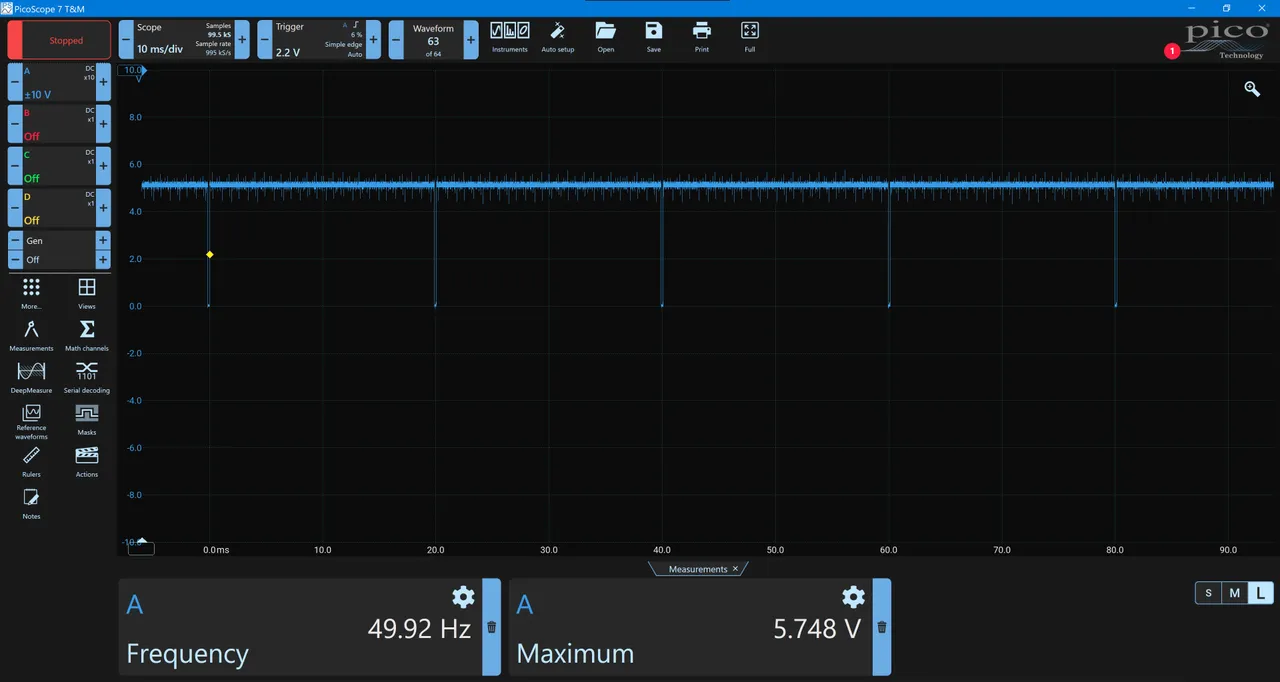This screenshot has width=1280, height=682.
Task: Run Auto setup
Action: [x=558, y=37]
